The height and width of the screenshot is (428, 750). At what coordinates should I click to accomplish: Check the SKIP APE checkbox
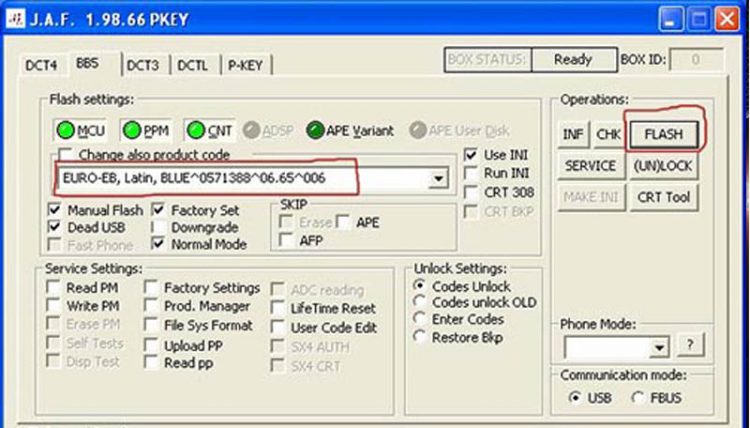(x=343, y=222)
